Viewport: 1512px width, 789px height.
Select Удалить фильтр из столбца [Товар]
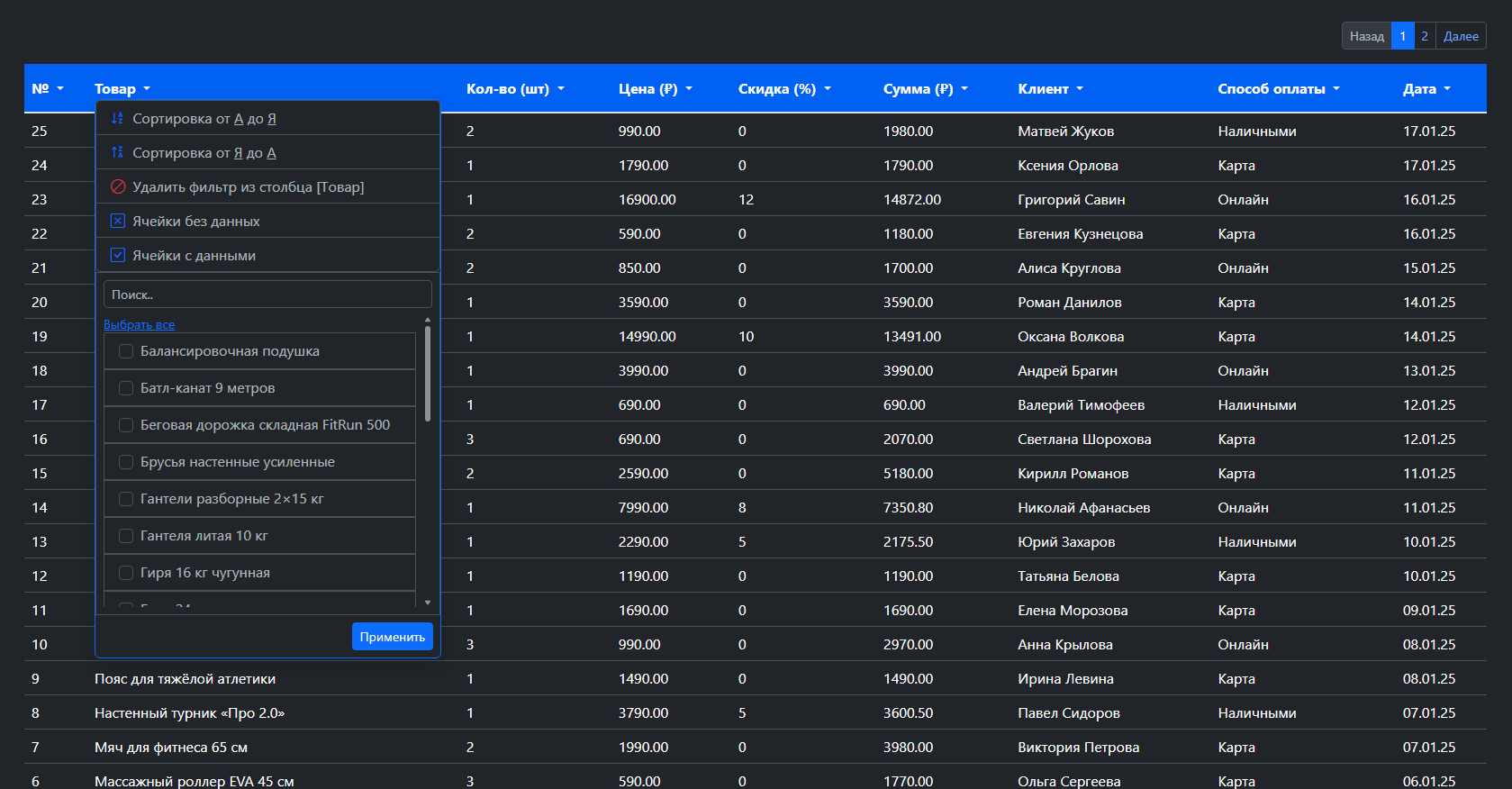pos(267,186)
